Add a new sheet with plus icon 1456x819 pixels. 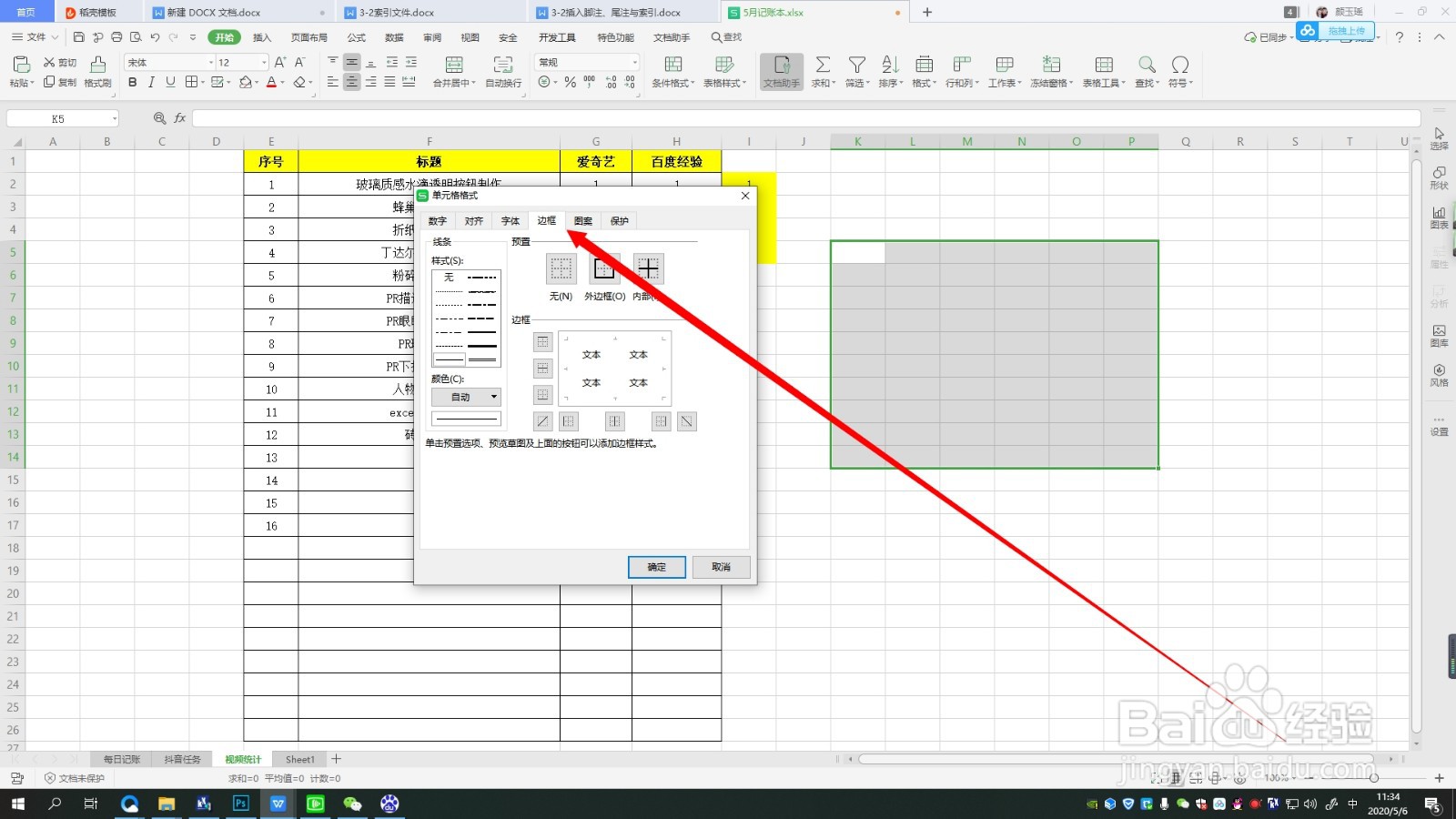337,759
